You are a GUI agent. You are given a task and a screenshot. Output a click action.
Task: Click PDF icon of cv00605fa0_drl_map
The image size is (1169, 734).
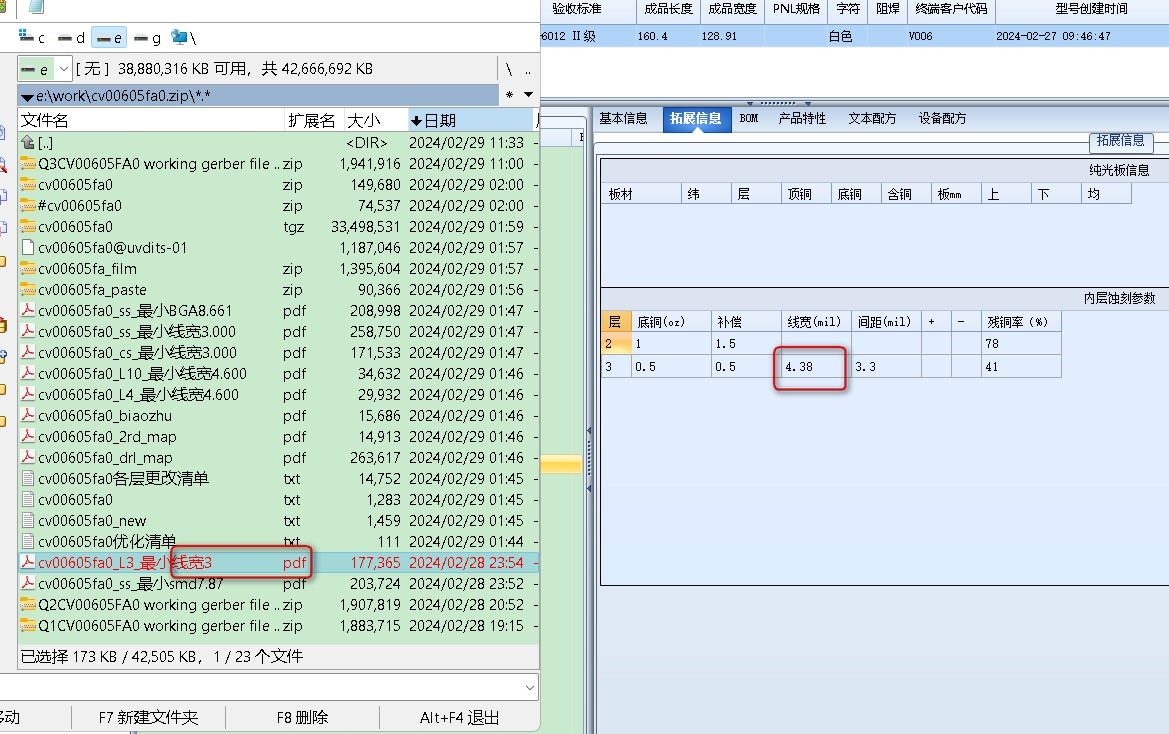(28, 457)
